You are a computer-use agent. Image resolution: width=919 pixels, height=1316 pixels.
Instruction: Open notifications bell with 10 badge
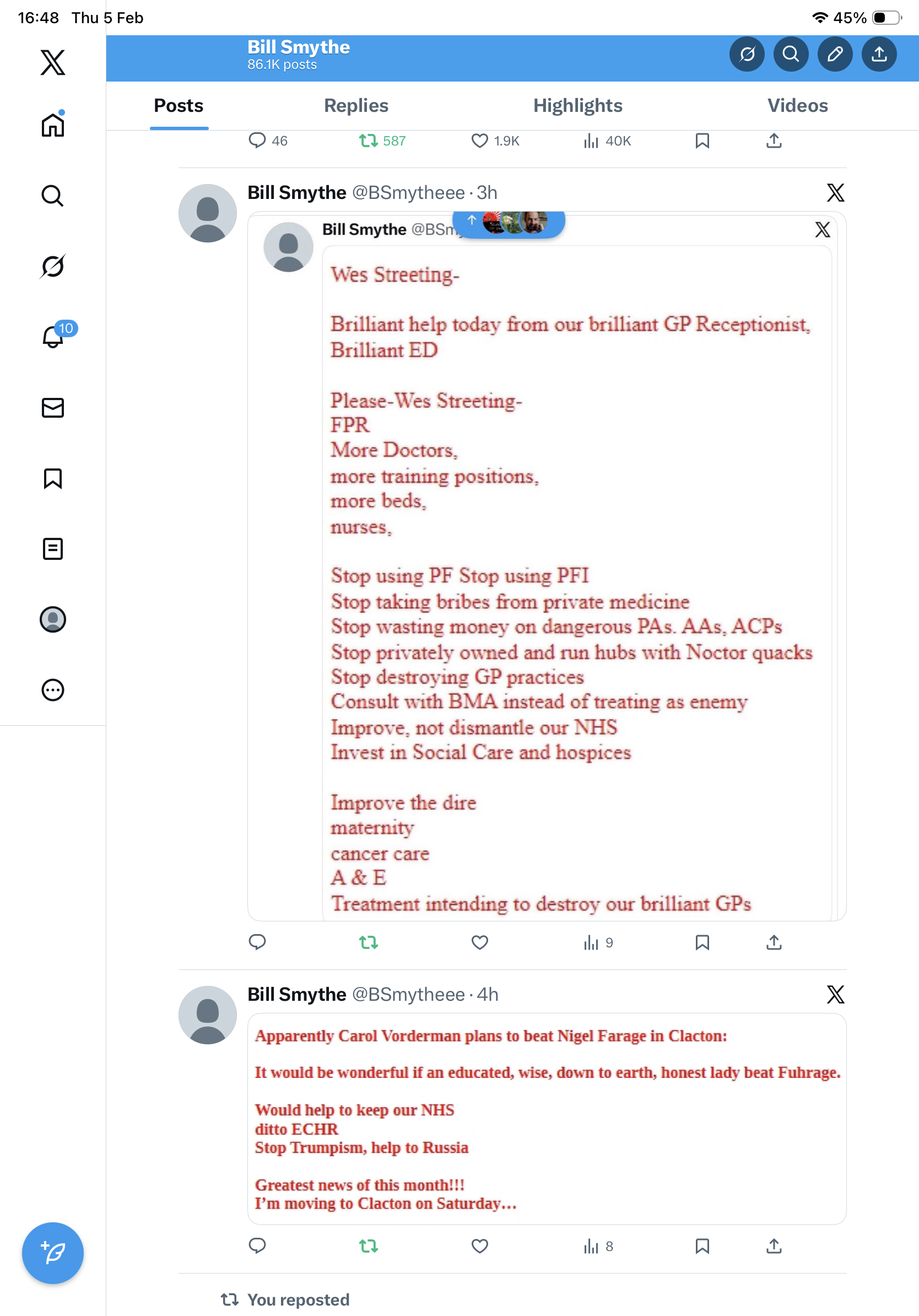pos(53,336)
